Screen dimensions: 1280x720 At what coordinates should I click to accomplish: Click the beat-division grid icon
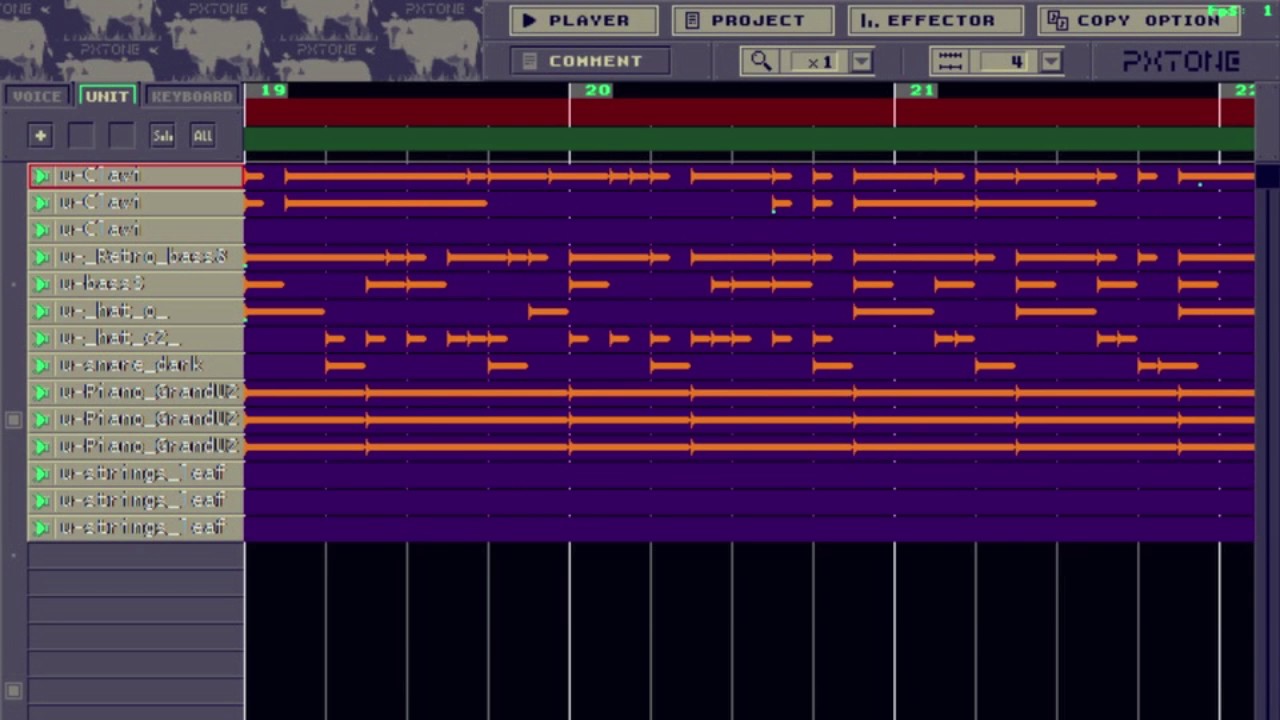pyautogui.click(x=950, y=61)
